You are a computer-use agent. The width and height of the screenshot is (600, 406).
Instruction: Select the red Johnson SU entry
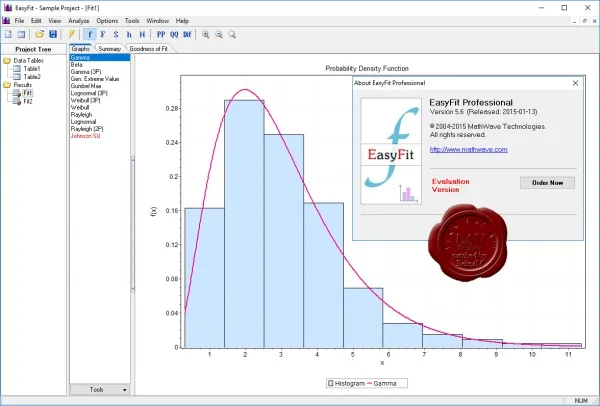pyautogui.click(x=100, y=136)
